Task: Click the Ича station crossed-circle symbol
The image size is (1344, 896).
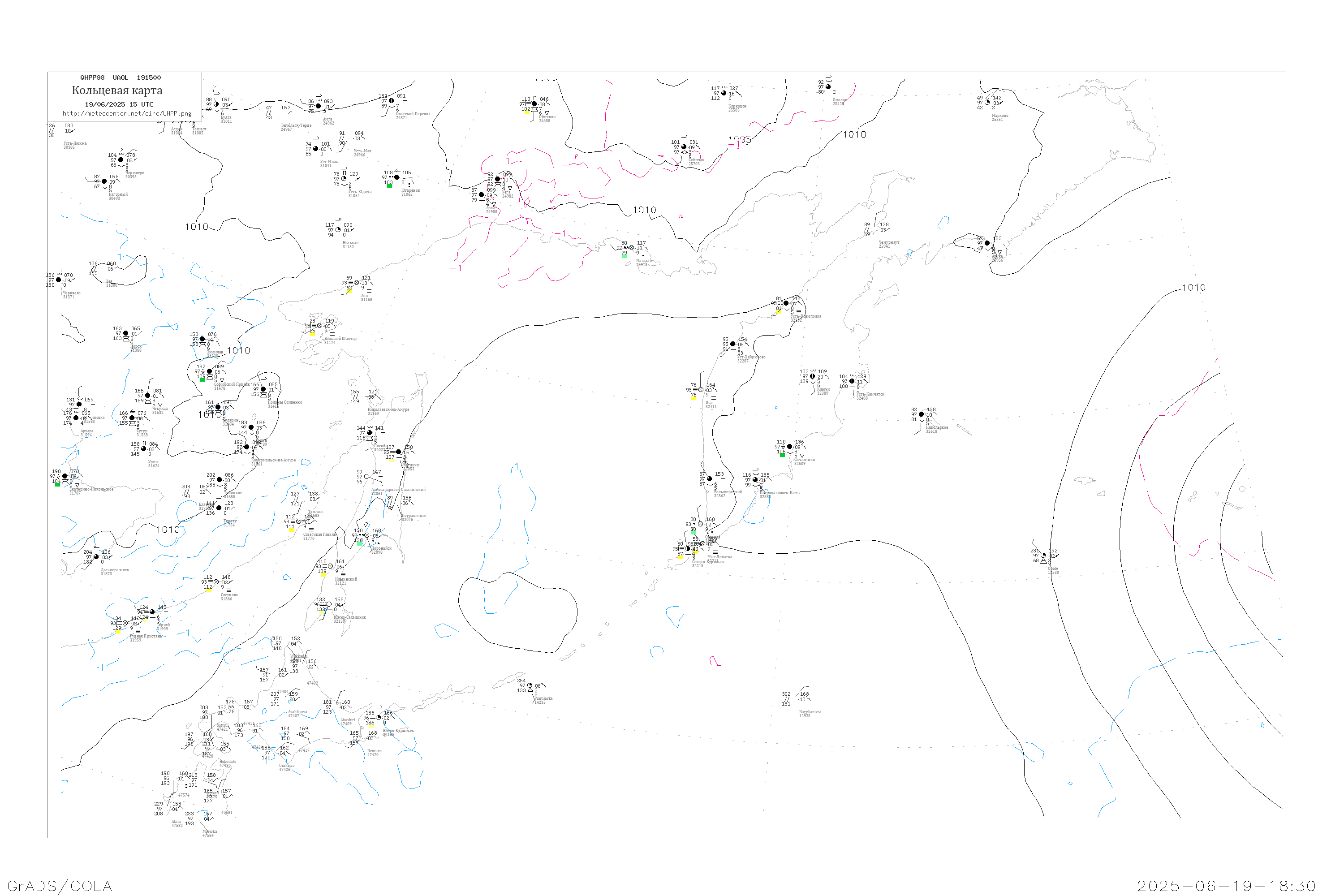Action: click(701, 390)
